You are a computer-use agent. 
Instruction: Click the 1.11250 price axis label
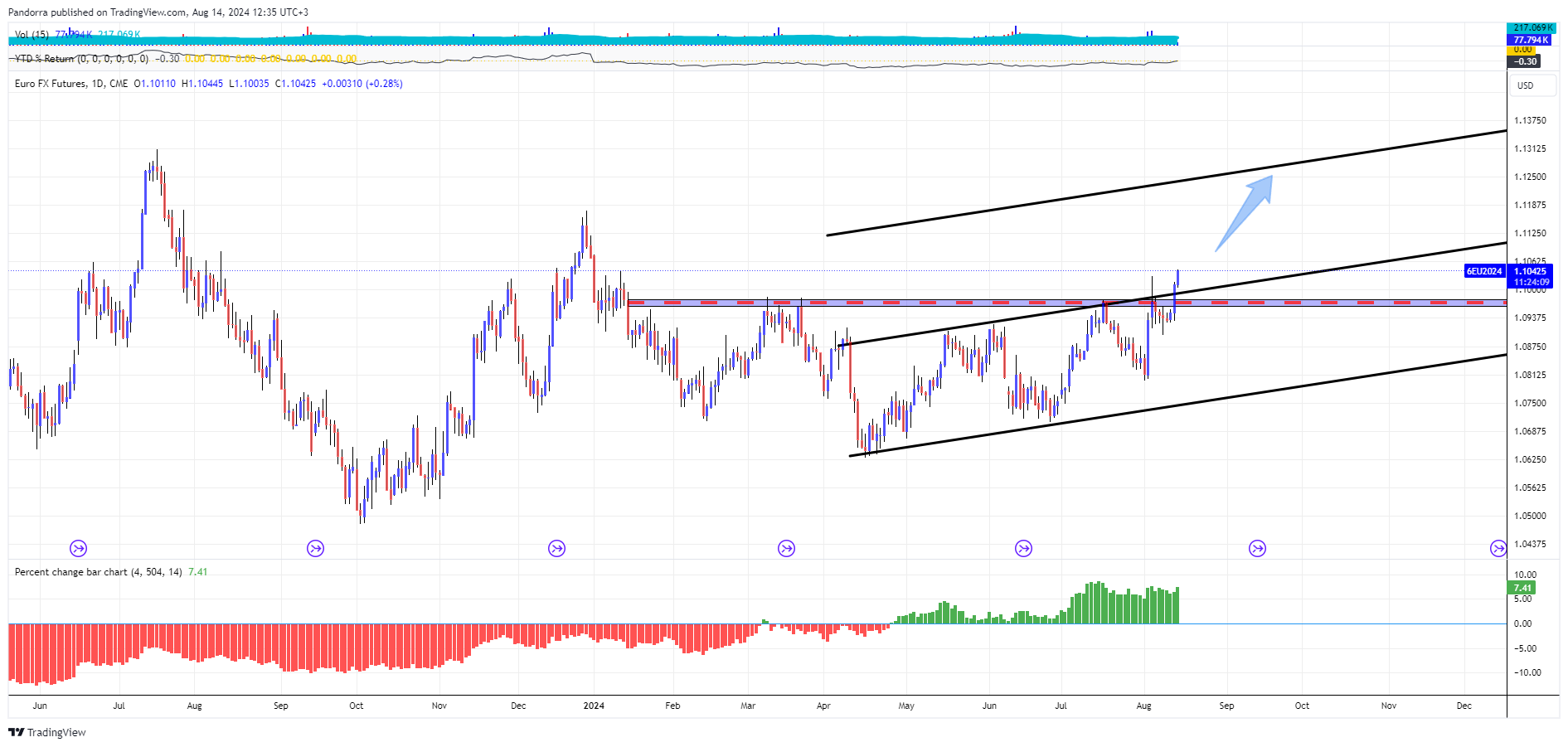point(1530,233)
